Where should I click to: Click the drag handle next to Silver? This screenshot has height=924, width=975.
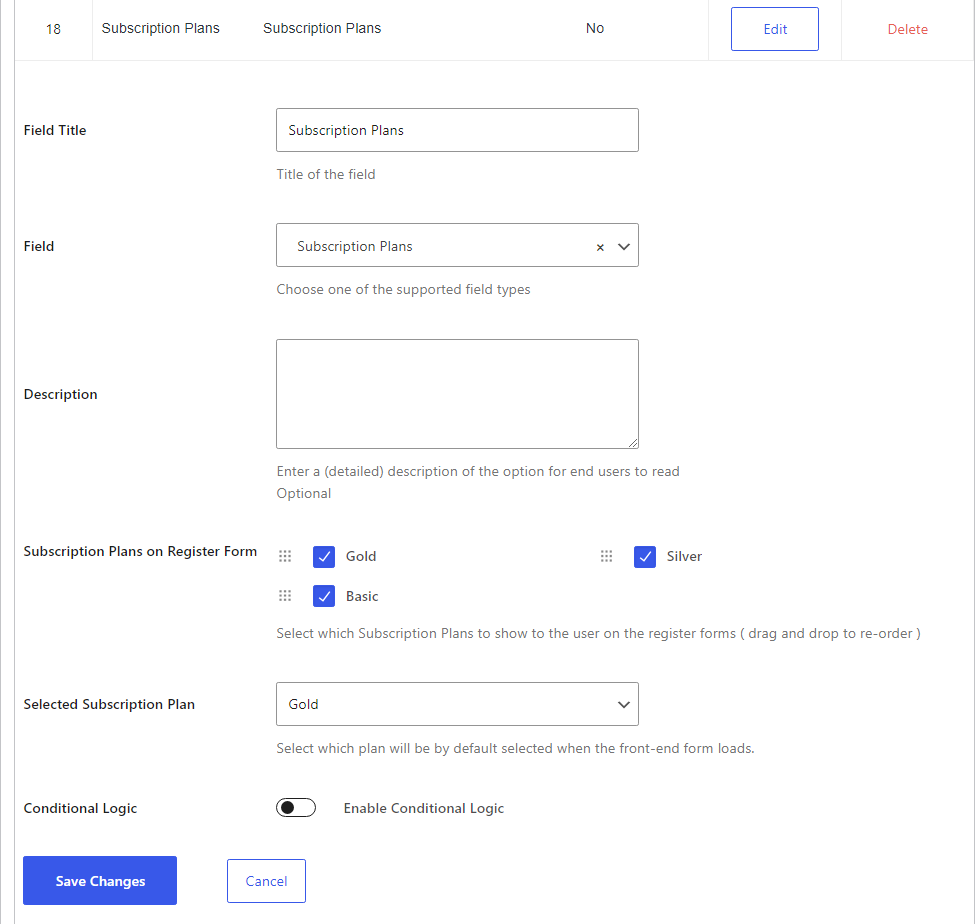pyautogui.click(x=606, y=556)
